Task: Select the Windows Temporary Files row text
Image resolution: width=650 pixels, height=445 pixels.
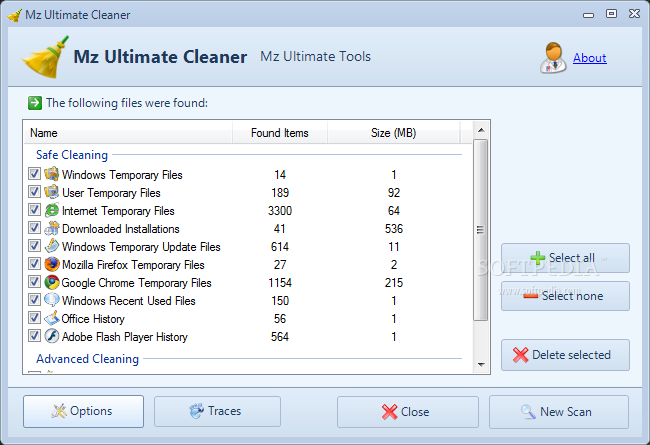Action: tap(122, 175)
